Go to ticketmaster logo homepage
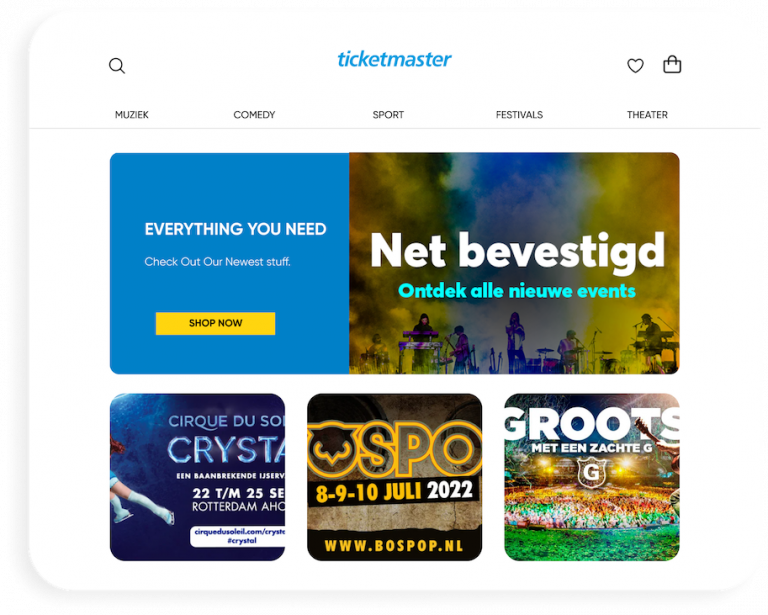Screen dimensions: 768x615 click(x=394, y=59)
